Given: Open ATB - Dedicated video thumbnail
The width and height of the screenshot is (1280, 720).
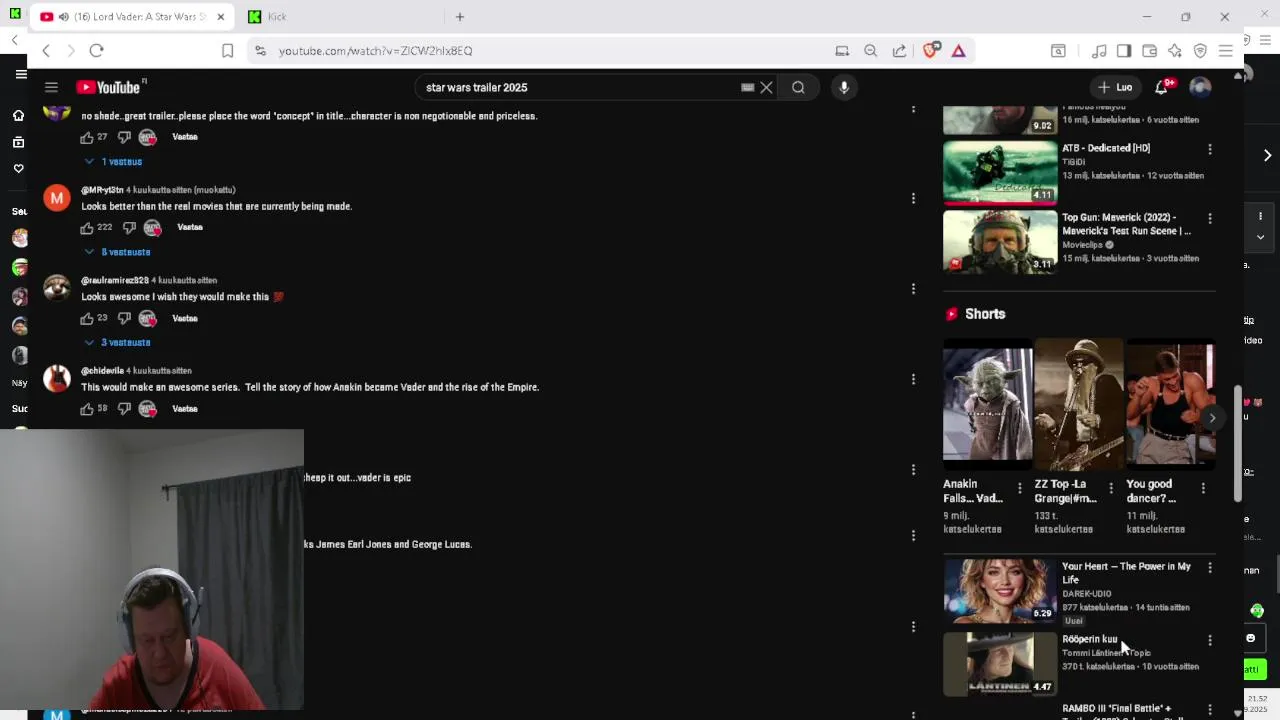Looking at the screenshot, I should (1000, 172).
